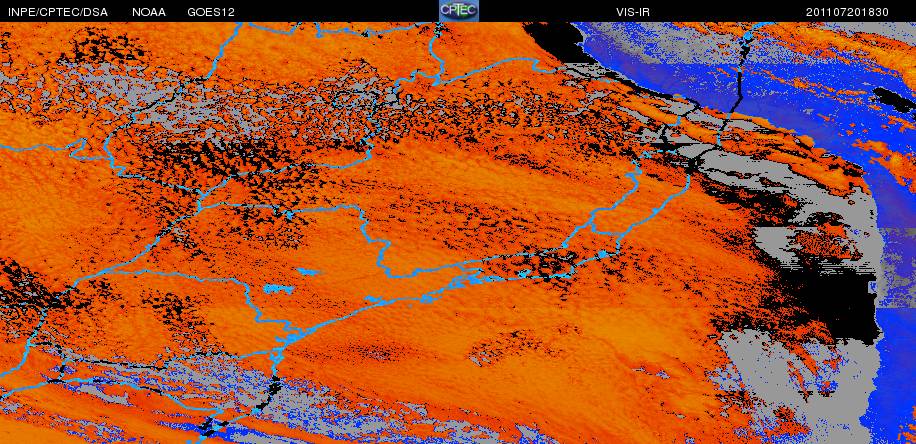Click the GOES12 satellite label

211,12
